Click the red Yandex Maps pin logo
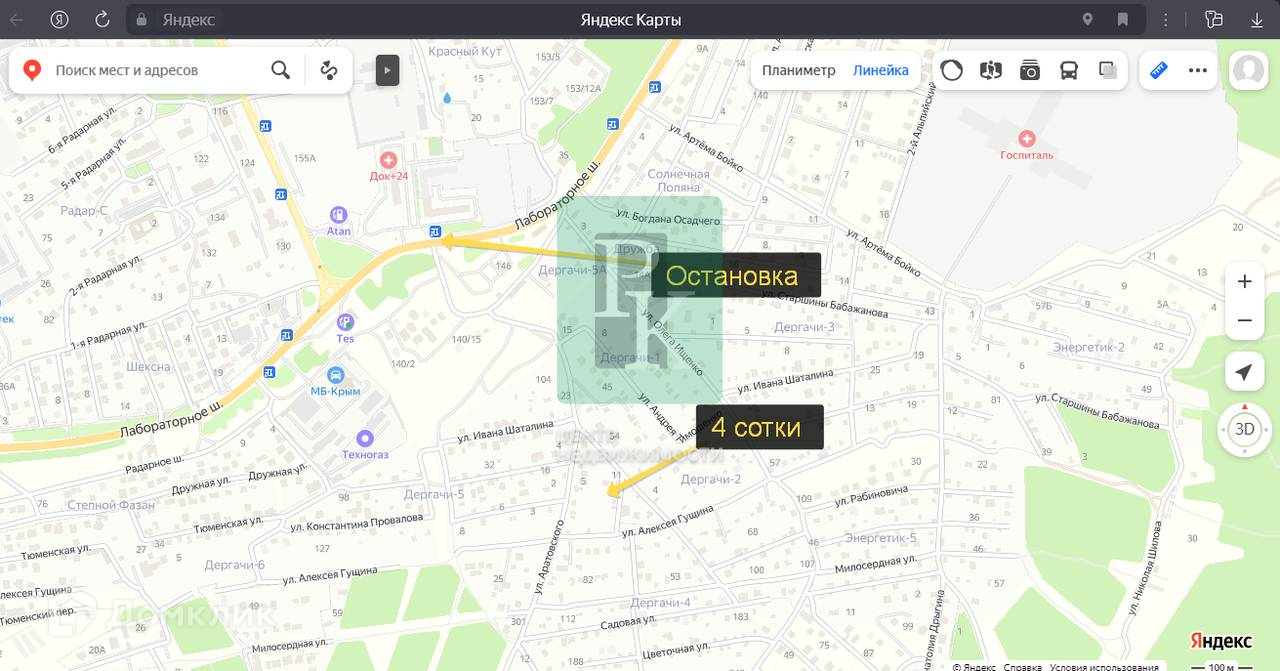This screenshot has height=671, width=1280. (x=33, y=70)
